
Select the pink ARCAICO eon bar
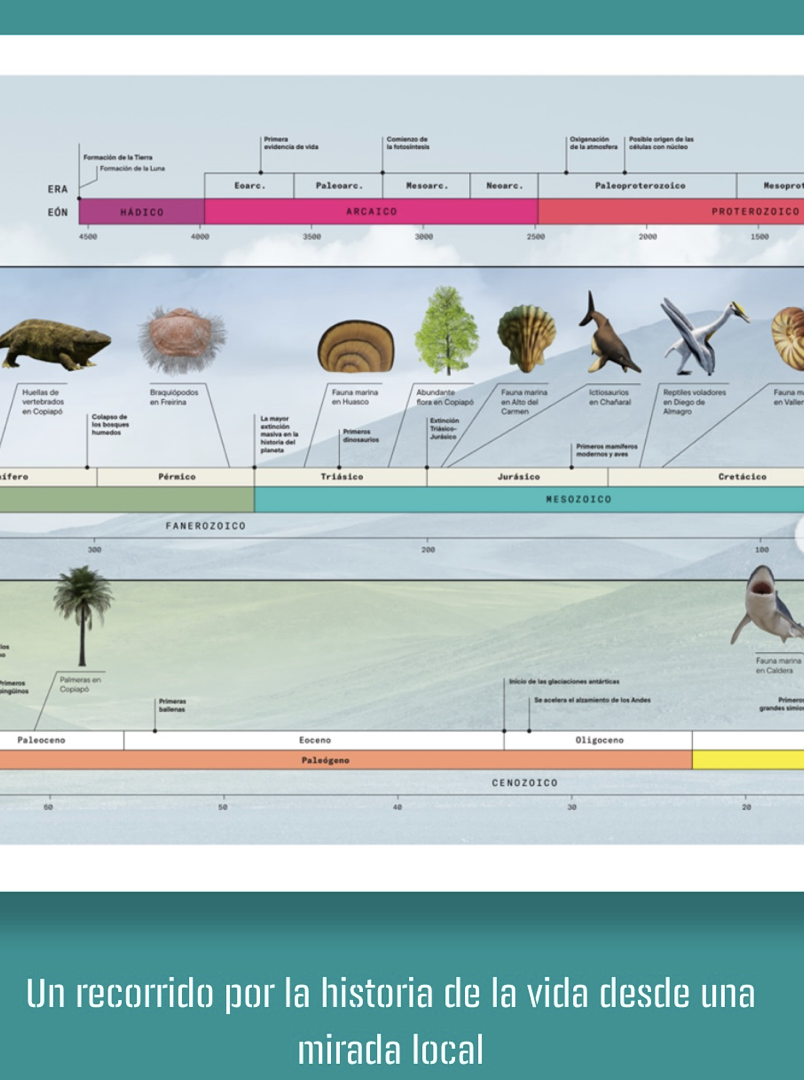click(371, 212)
